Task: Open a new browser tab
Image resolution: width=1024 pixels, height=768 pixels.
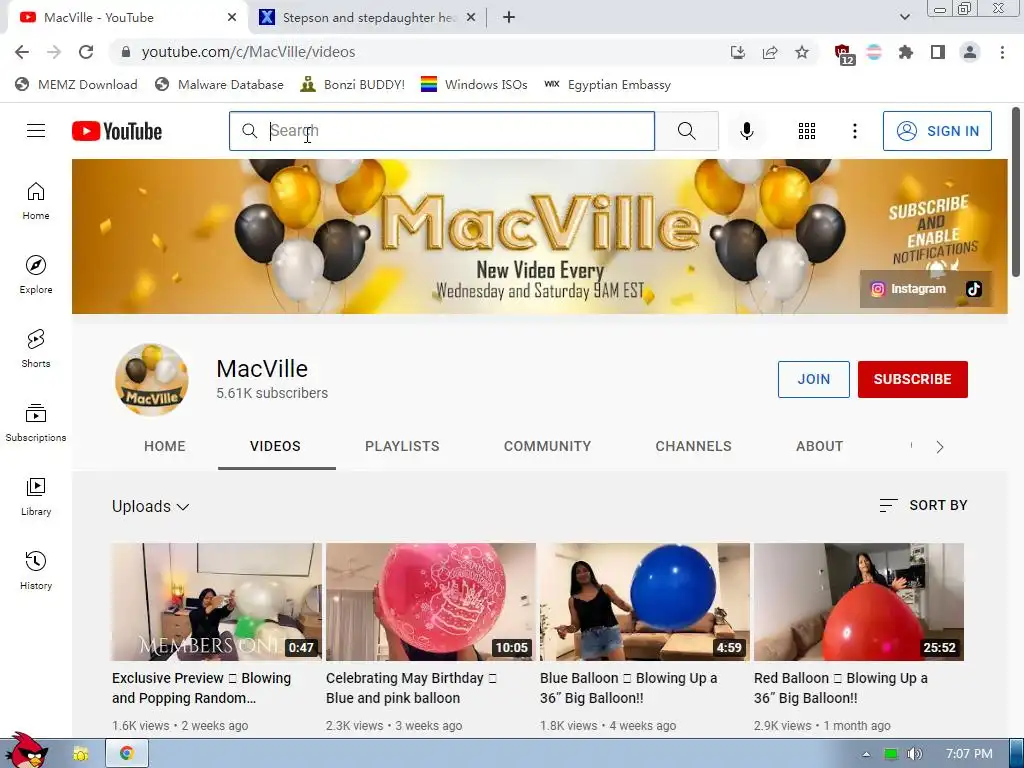Action: pos(509,17)
